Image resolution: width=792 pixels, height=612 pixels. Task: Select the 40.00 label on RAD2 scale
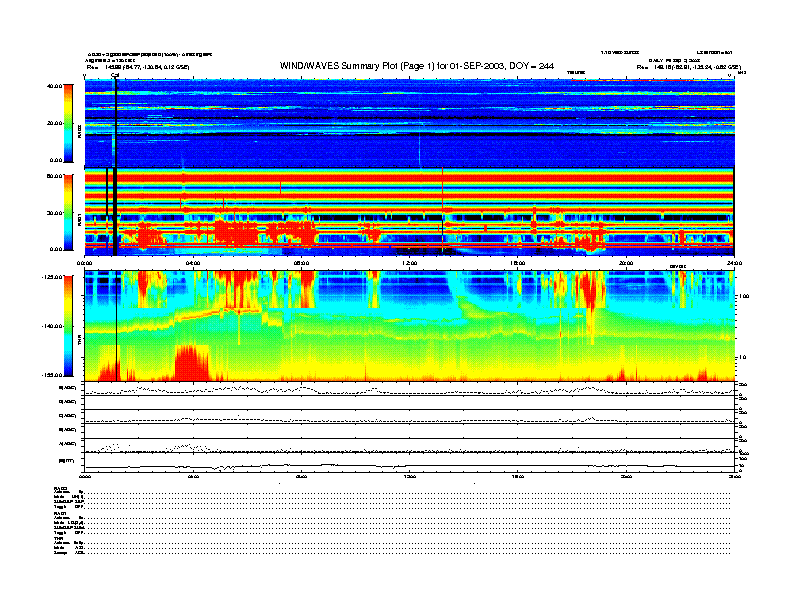(54, 86)
